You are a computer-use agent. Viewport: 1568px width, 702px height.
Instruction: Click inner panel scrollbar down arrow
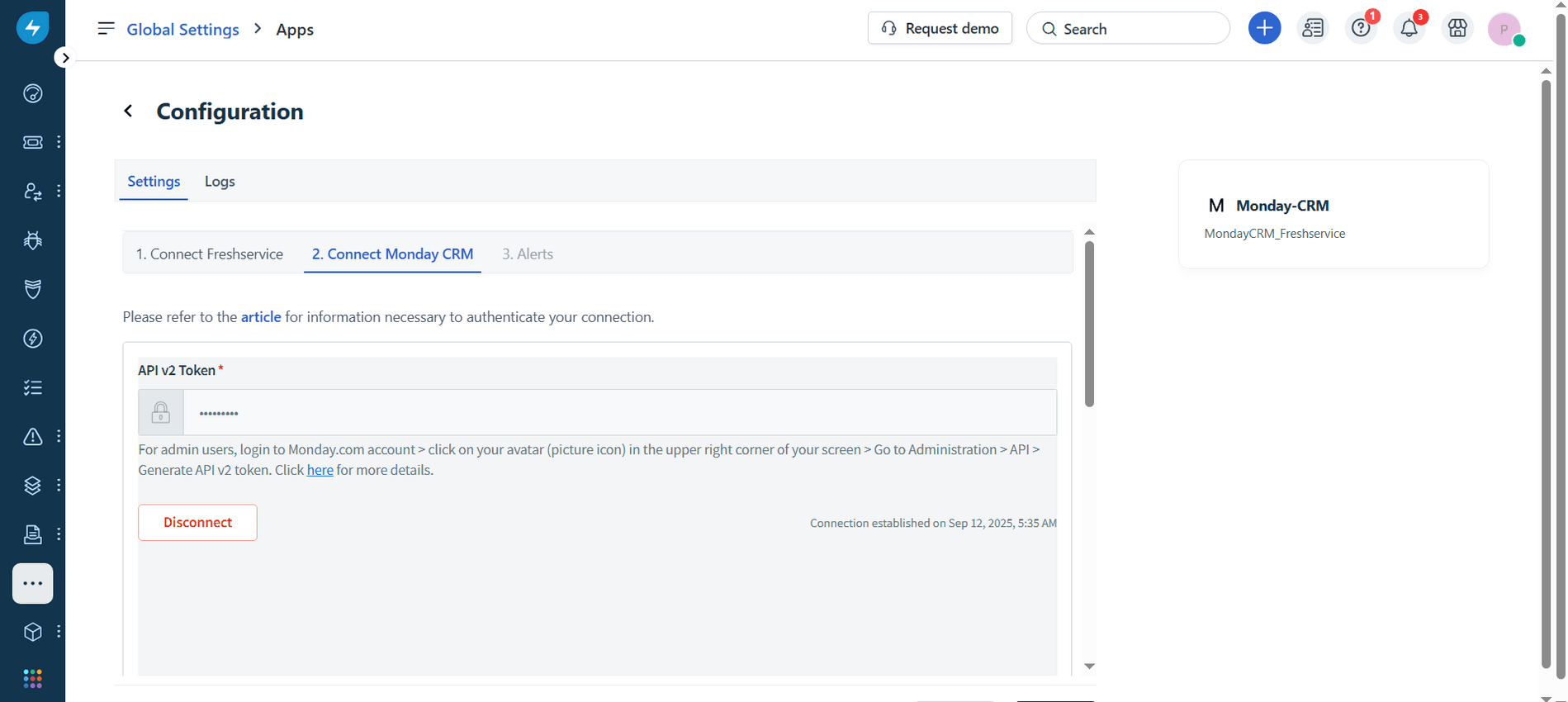[1089, 666]
